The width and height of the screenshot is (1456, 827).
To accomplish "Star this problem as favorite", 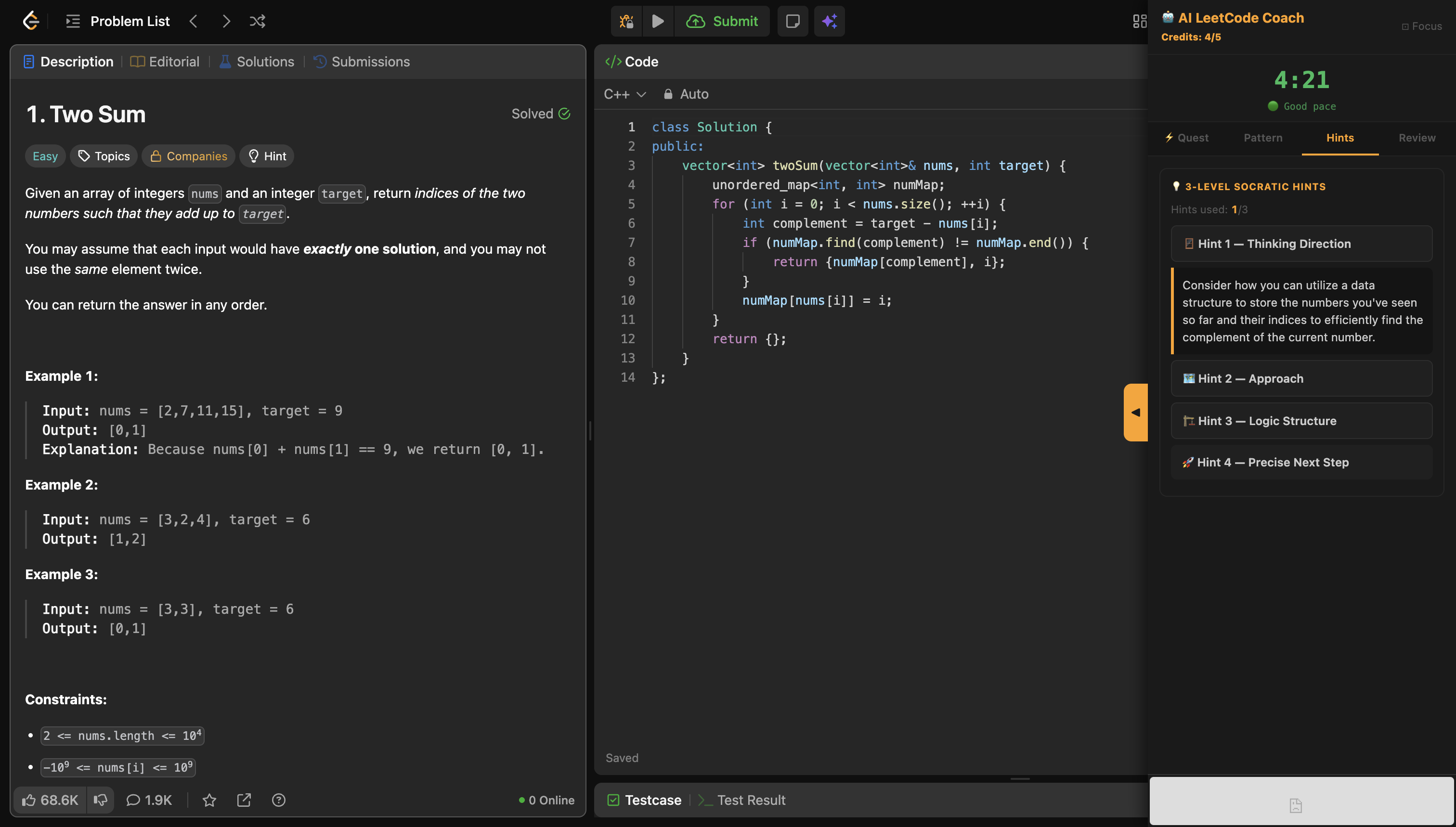I will click(x=209, y=800).
